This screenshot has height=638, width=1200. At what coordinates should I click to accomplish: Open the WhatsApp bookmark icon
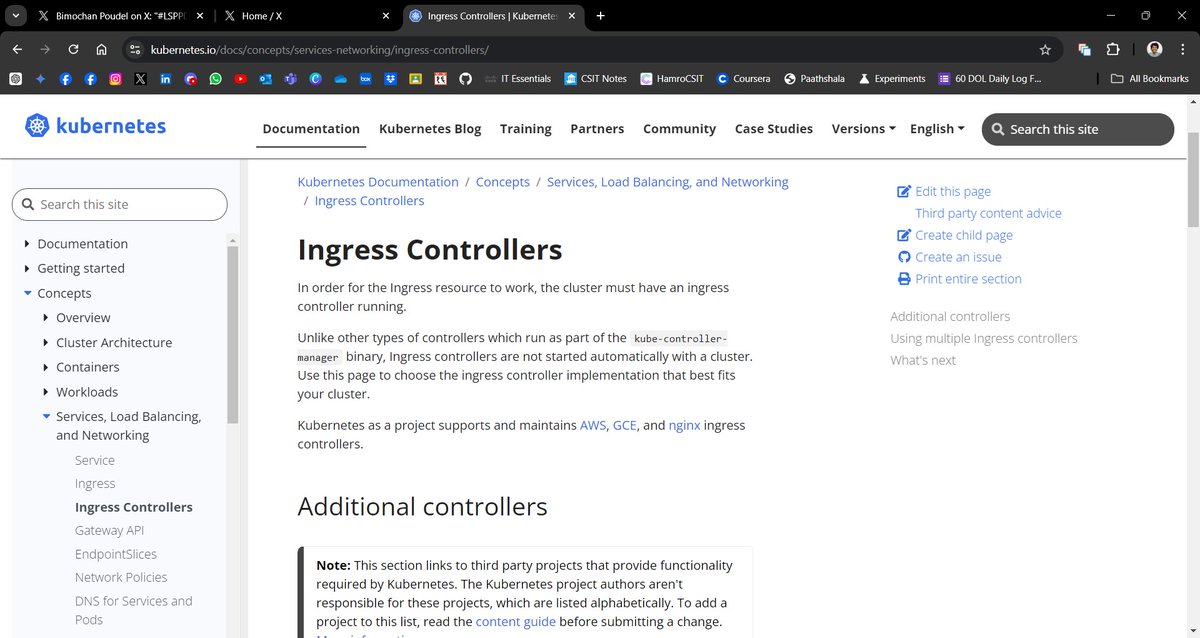pyautogui.click(x=215, y=79)
